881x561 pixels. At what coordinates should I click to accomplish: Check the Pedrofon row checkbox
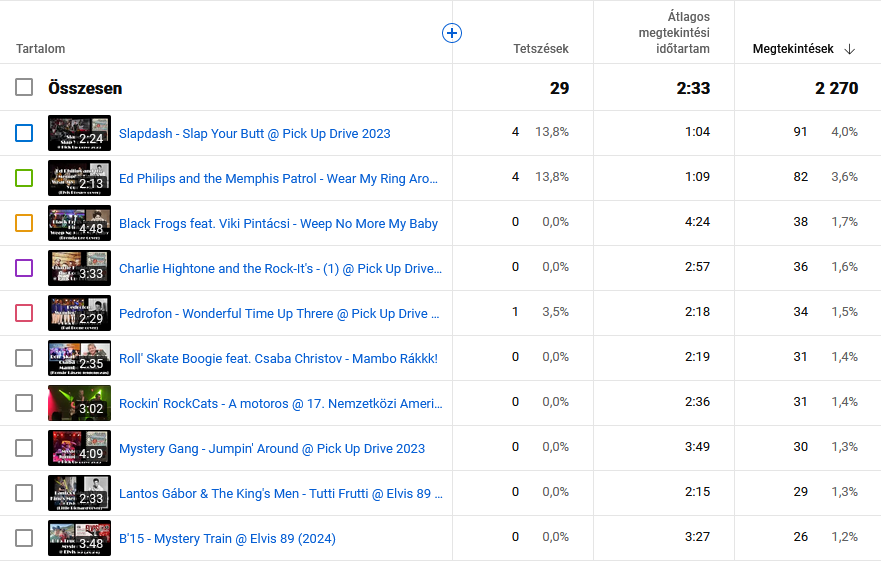[x=24, y=313]
